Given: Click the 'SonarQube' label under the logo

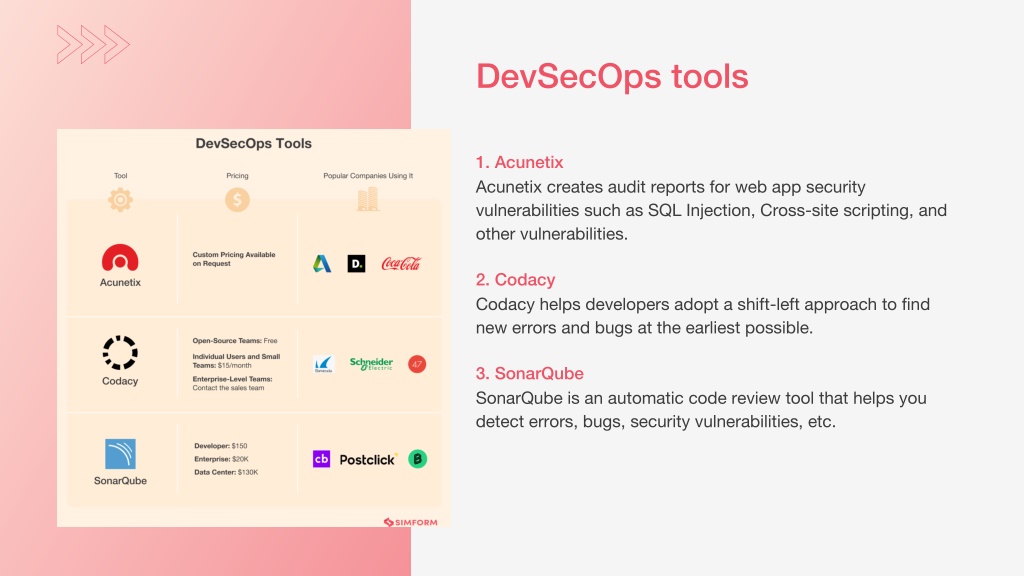Looking at the screenshot, I should coord(120,481).
